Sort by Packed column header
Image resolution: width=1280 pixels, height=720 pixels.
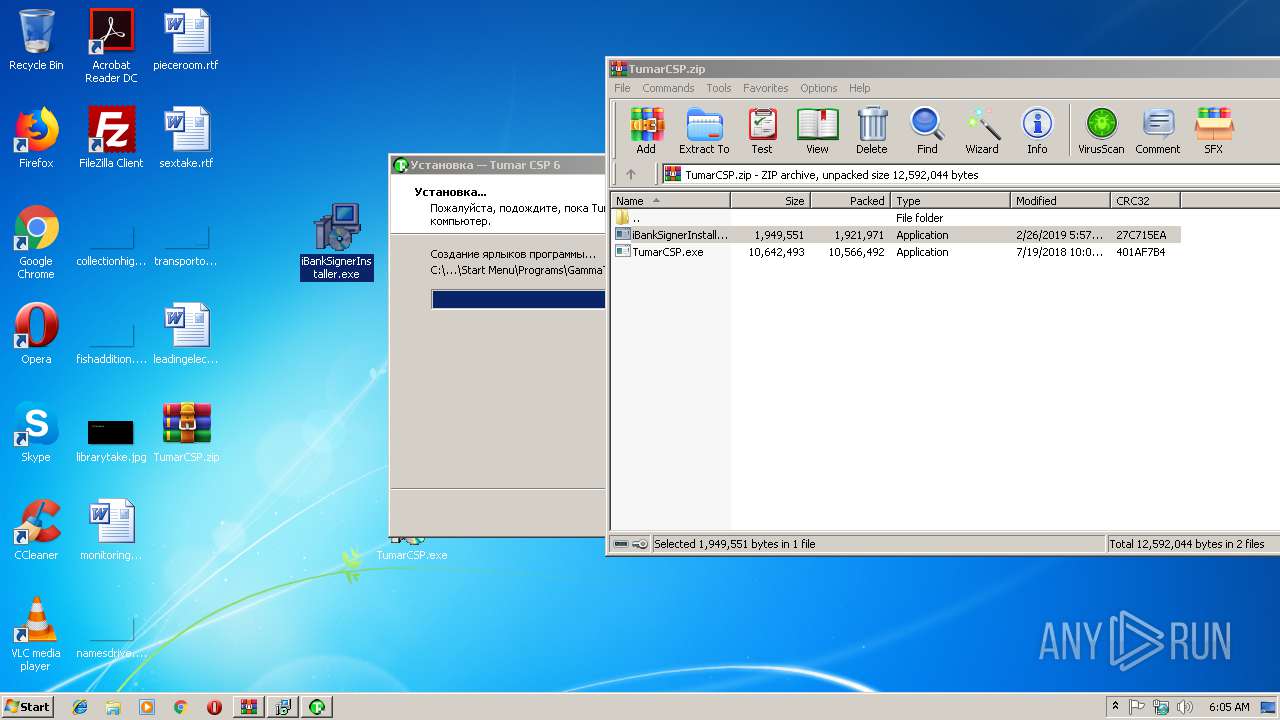[x=850, y=201]
